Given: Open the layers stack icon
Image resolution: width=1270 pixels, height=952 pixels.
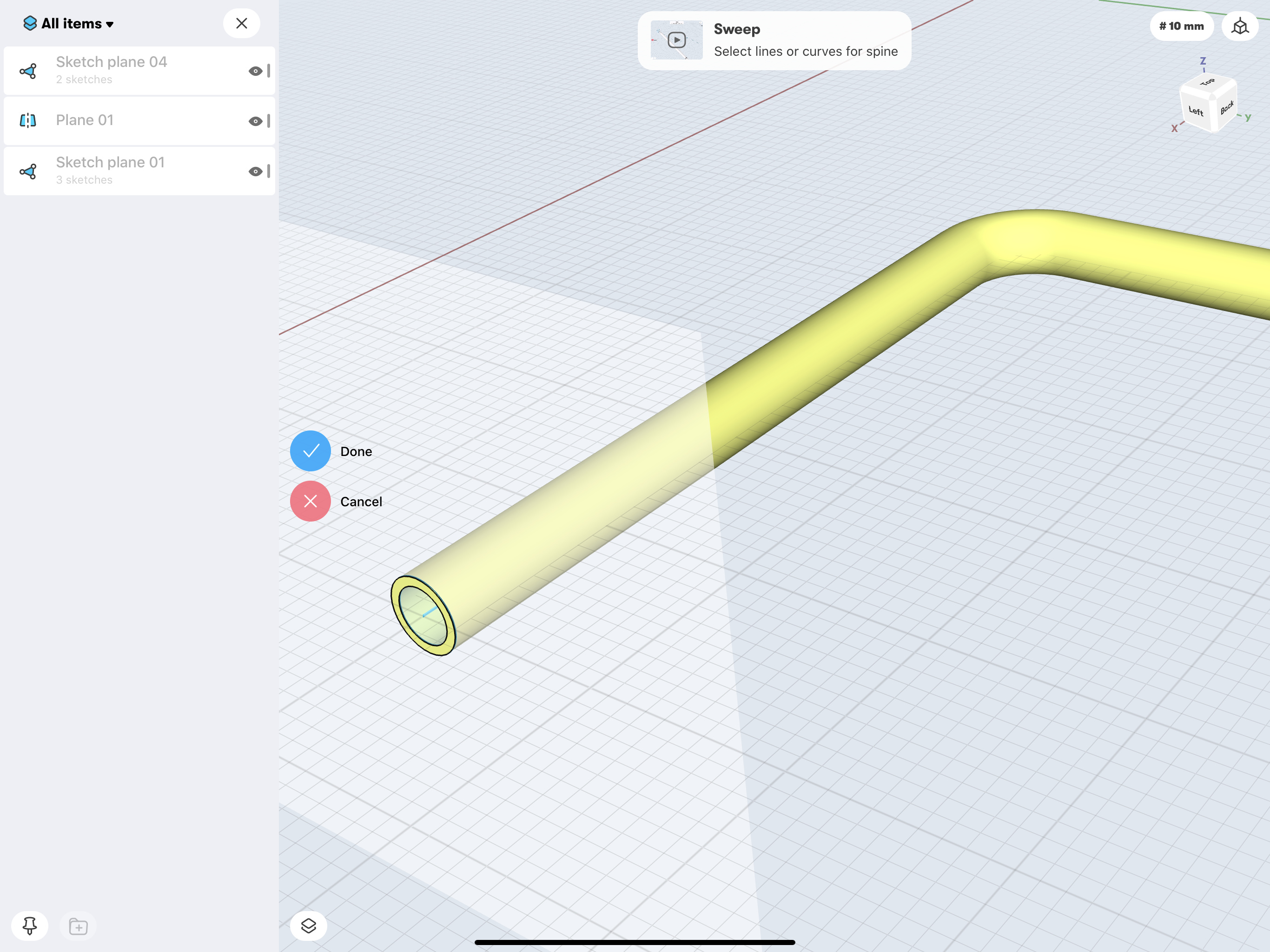Looking at the screenshot, I should point(308,926).
